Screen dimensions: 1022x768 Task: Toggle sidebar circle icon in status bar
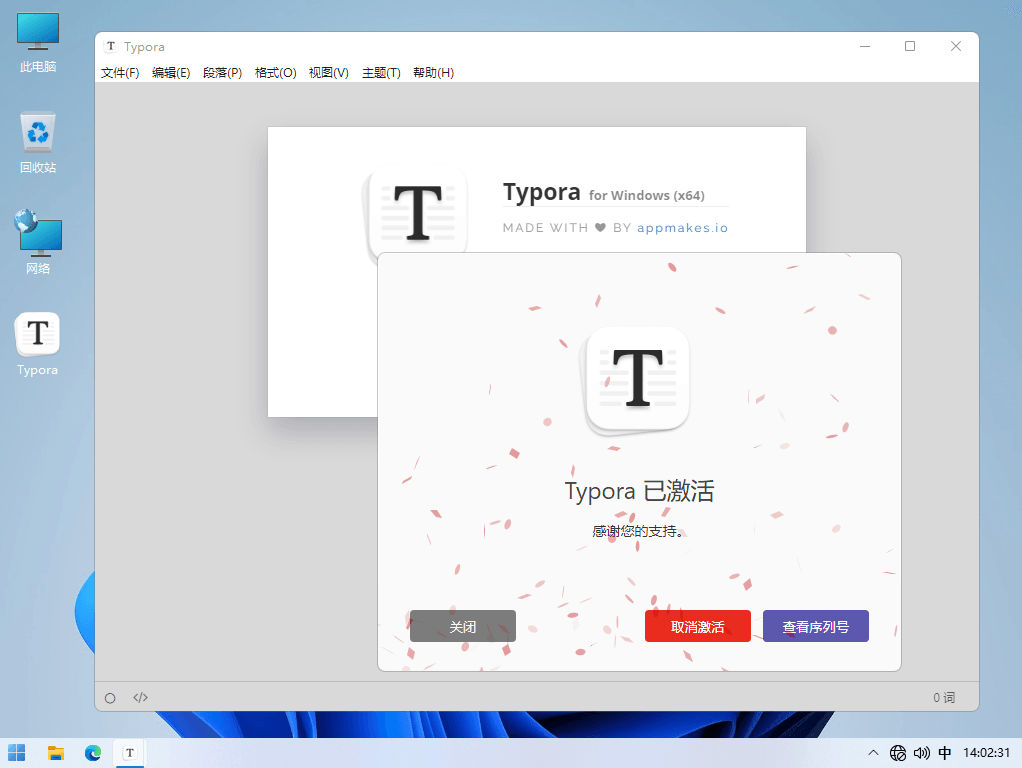pos(110,698)
